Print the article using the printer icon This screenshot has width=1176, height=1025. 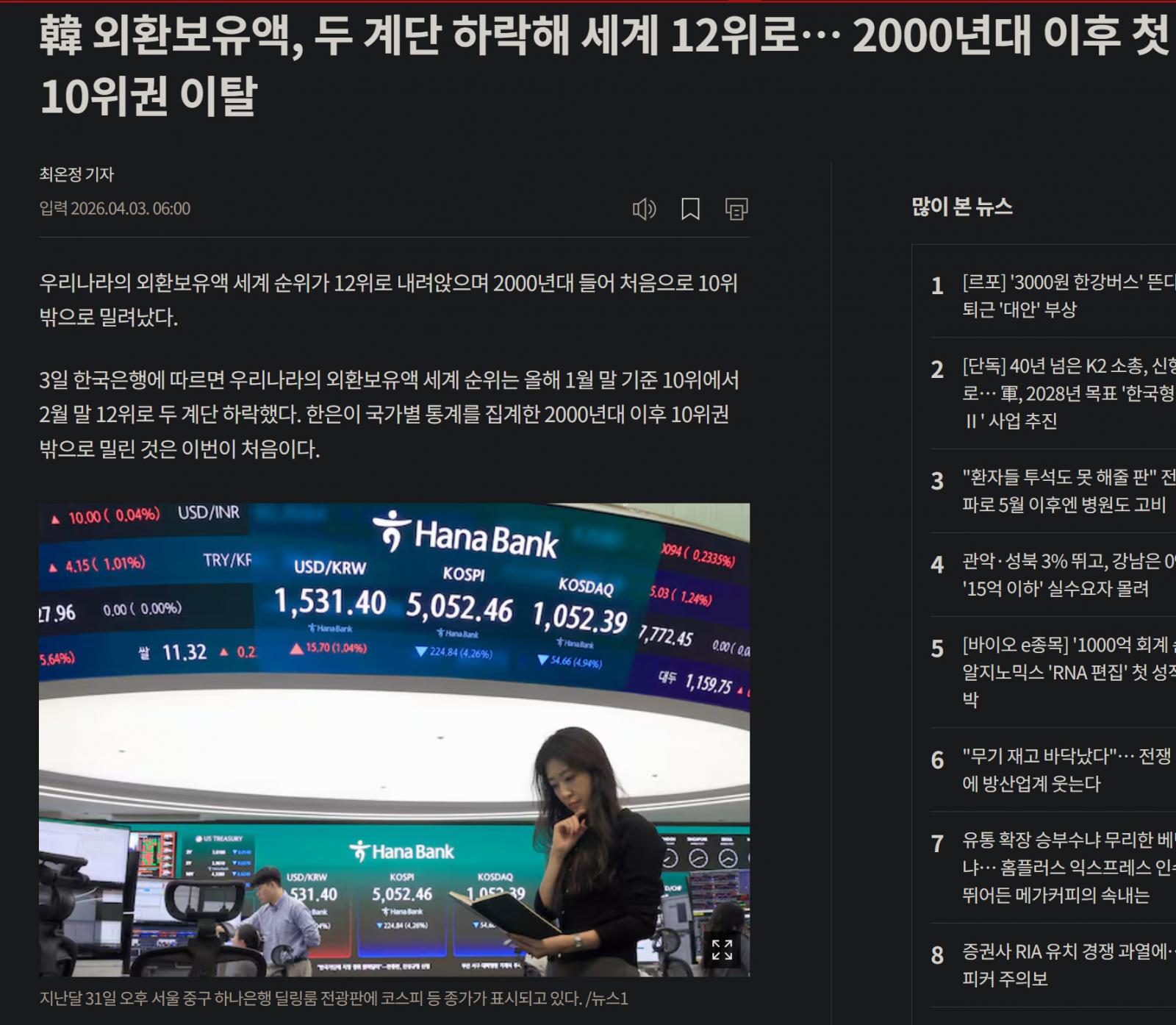pyautogui.click(x=736, y=210)
